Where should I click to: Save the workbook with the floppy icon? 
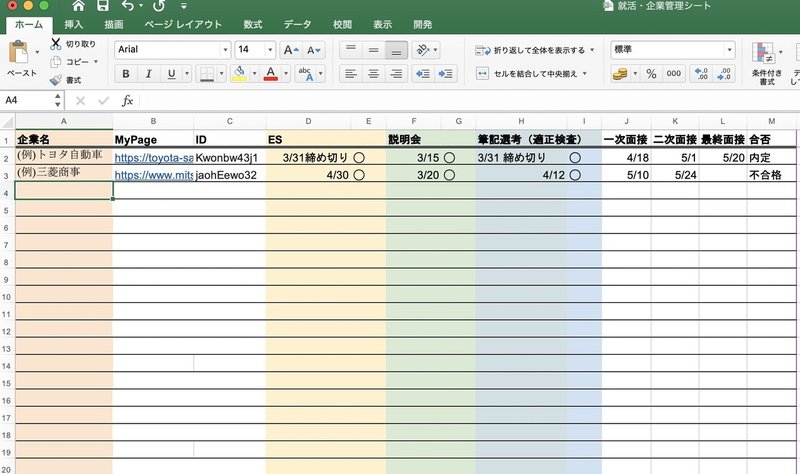pos(103,6)
